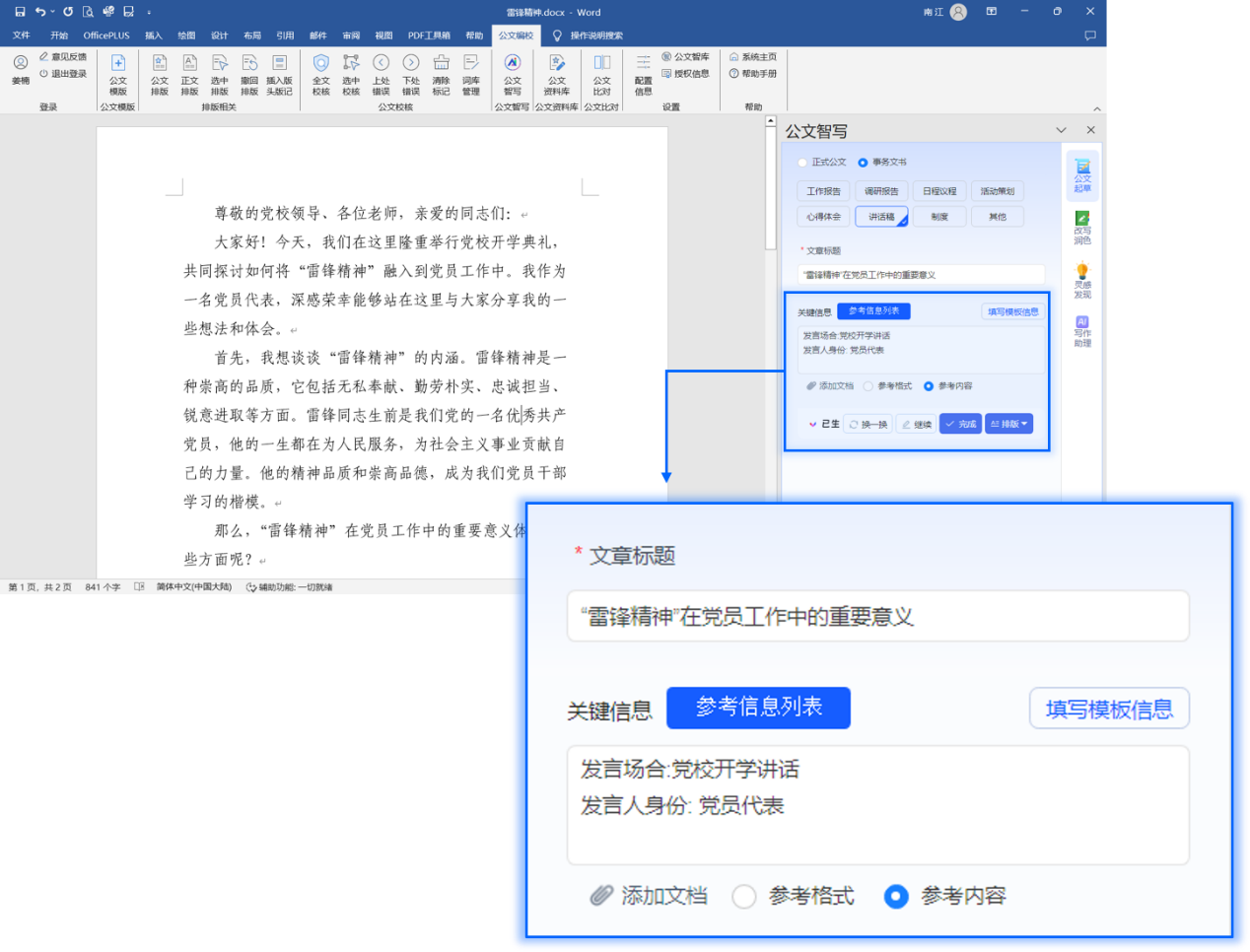Open 公文智写 ribbon tool

coord(513,74)
